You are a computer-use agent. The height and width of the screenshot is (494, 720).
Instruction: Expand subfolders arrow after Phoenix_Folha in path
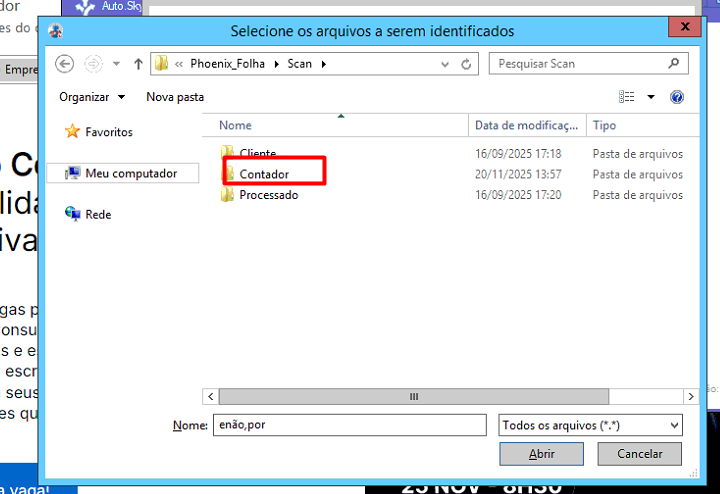coord(276,64)
